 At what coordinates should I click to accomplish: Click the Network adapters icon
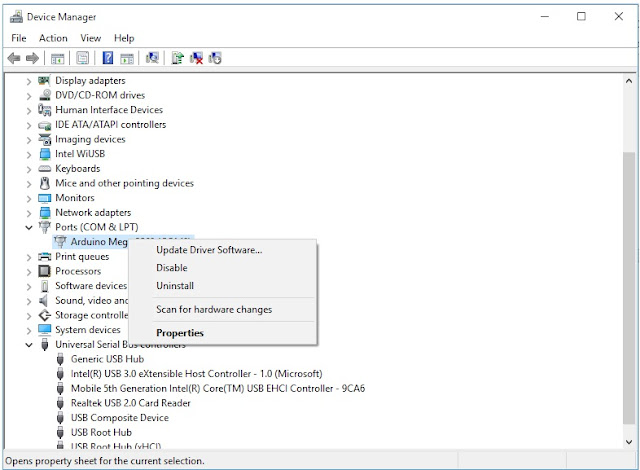(x=44, y=213)
